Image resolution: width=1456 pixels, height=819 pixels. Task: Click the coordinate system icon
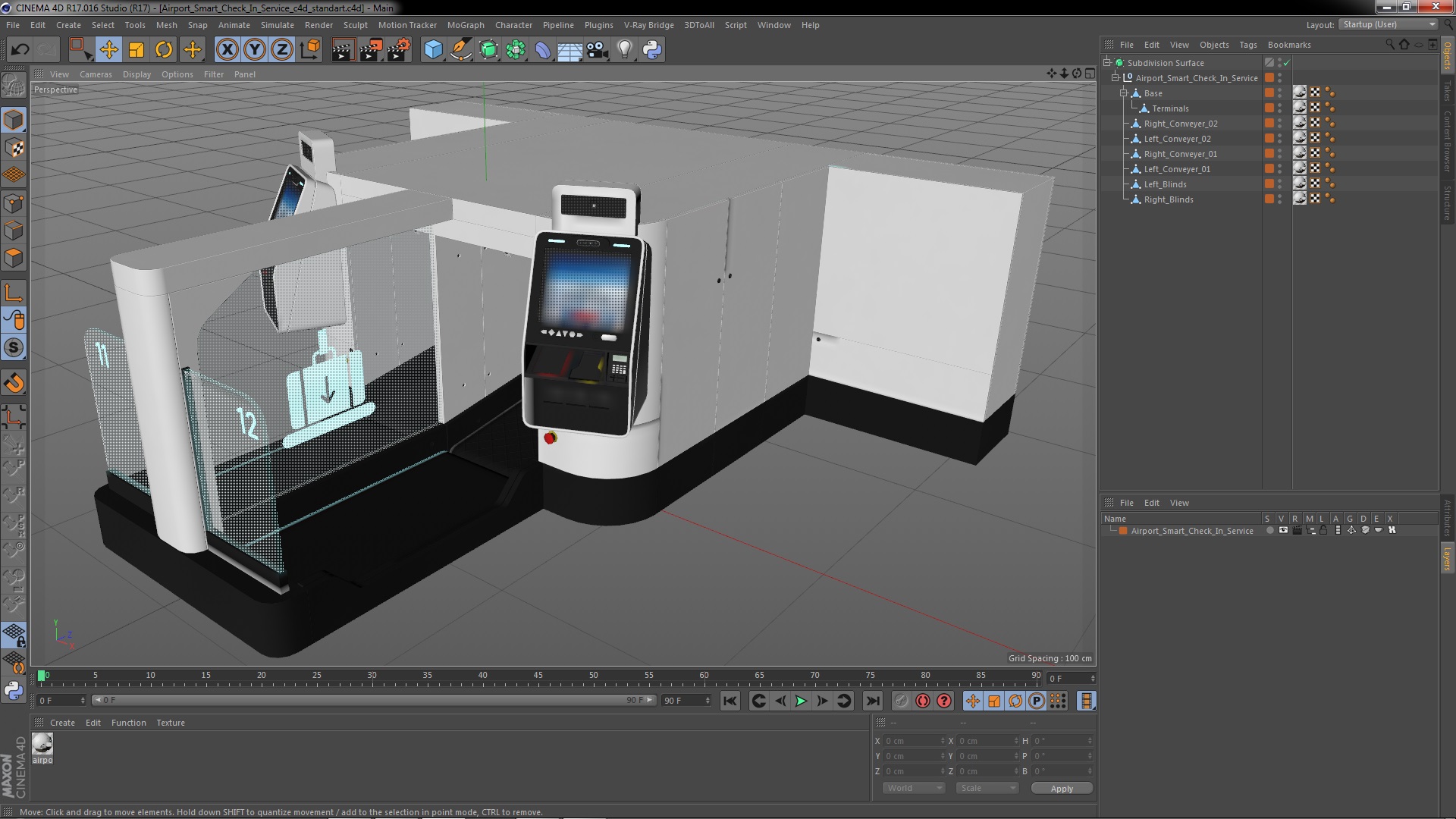(x=310, y=50)
